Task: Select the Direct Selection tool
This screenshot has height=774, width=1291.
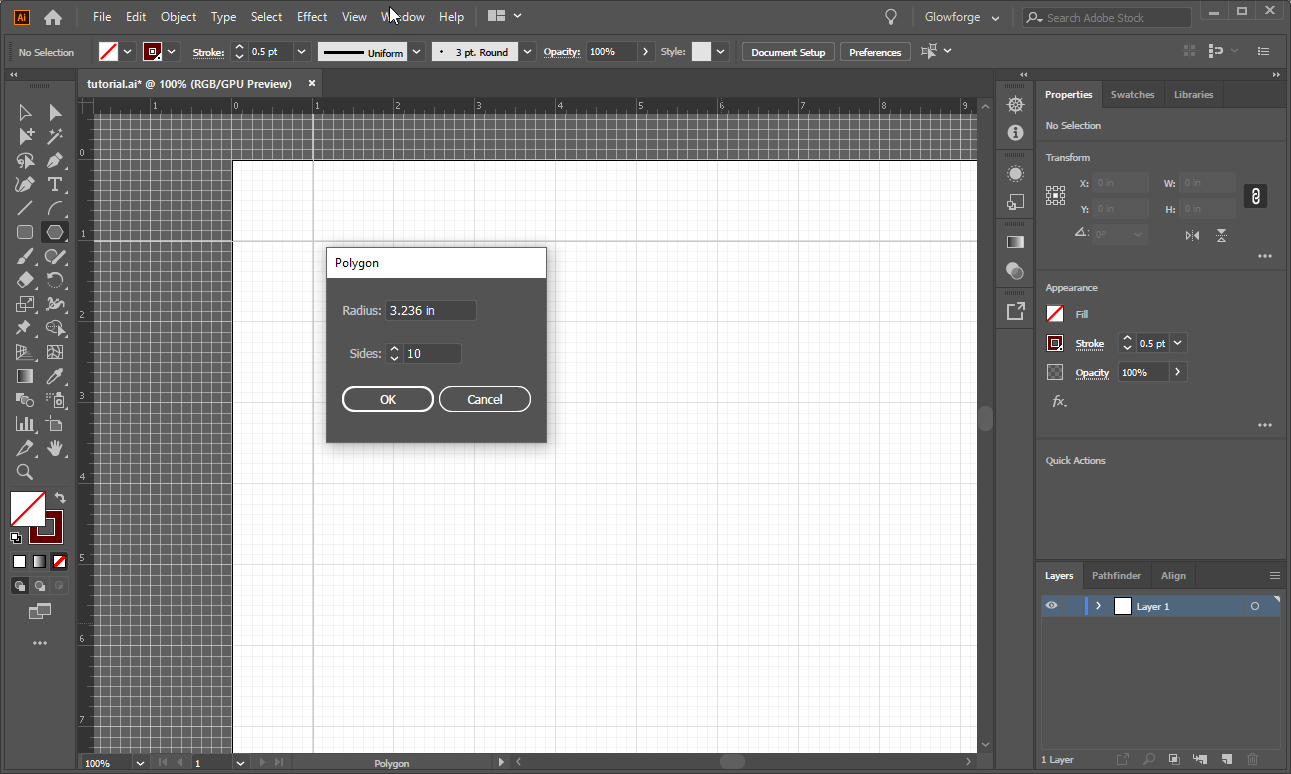Action: tap(55, 112)
